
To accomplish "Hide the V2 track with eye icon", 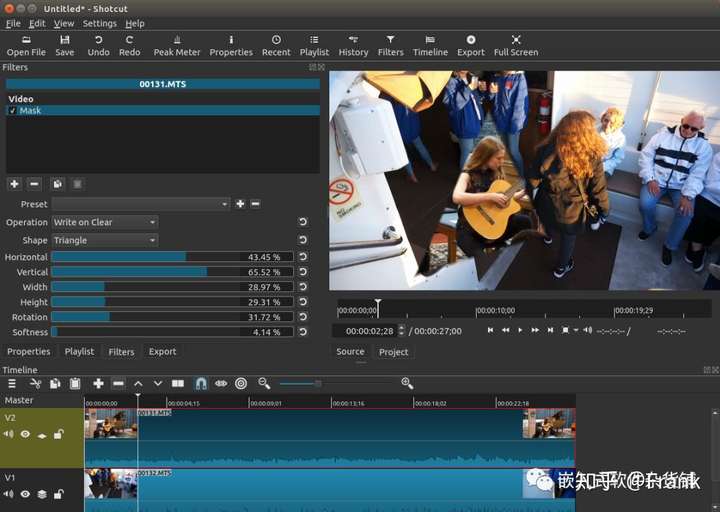I will click(x=25, y=434).
